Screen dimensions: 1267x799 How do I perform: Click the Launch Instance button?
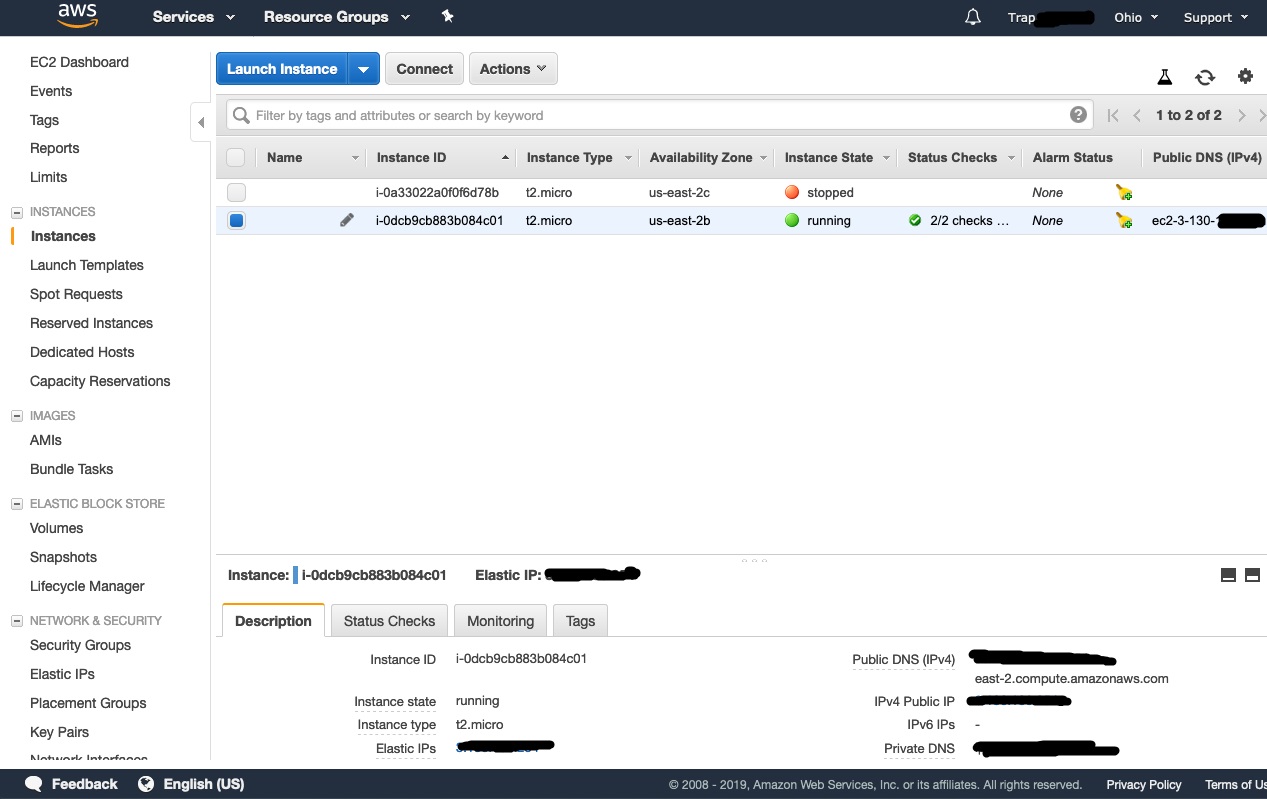coord(282,69)
